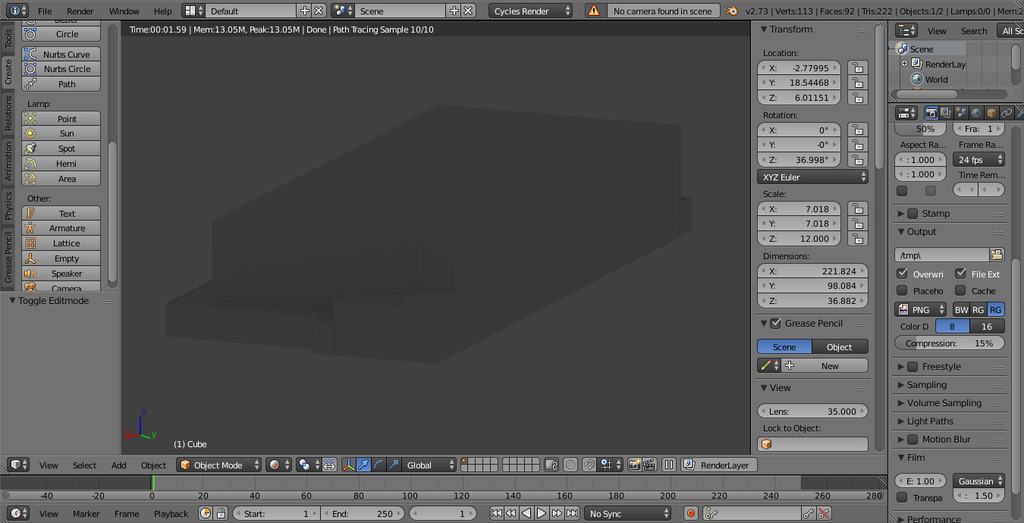Open the World properties tab icon
The width and height of the screenshot is (1024, 523).
[x=976, y=113]
